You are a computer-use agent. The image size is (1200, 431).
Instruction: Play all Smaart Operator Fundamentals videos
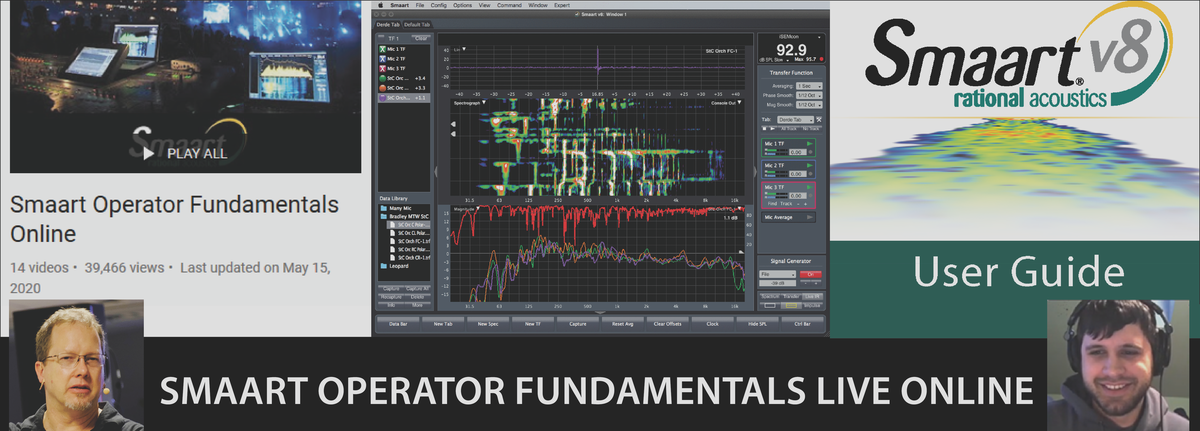coord(186,154)
